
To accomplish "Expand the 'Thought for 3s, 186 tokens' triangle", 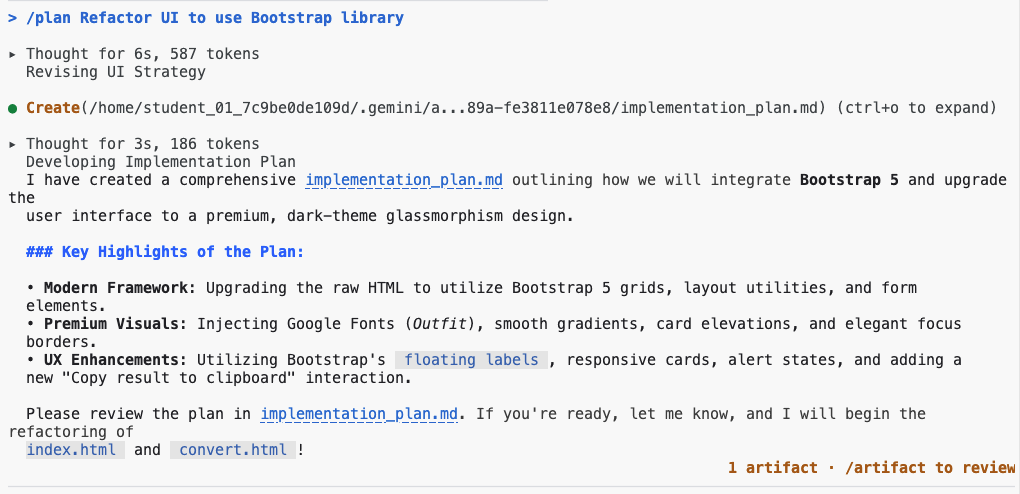I will pos(12,144).
